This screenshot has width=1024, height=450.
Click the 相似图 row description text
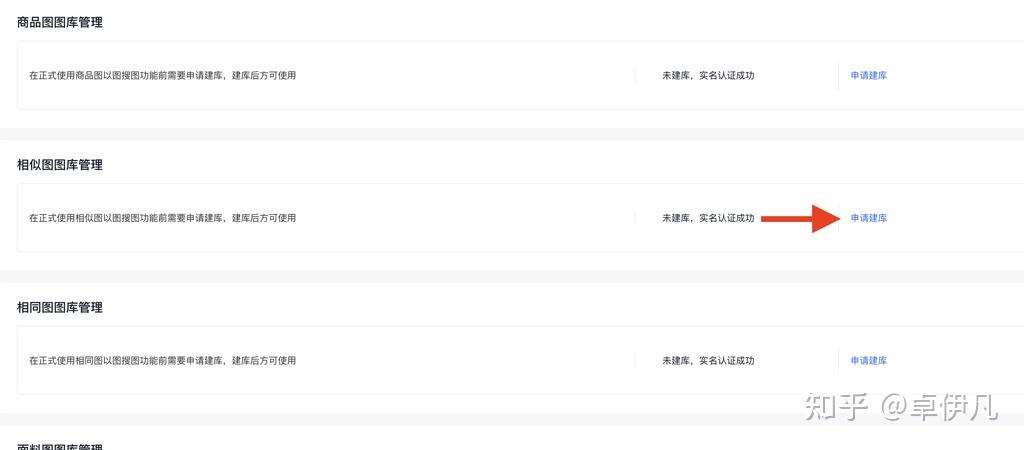(162, 218)
